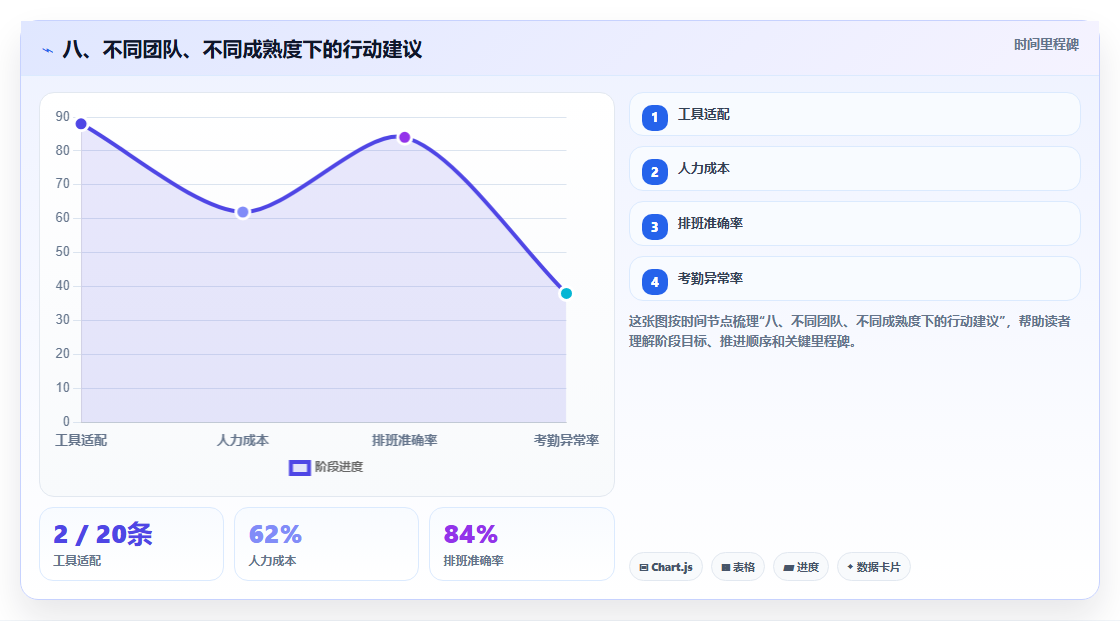Click the 62% 人力成本 stat card

coord(326,545)
